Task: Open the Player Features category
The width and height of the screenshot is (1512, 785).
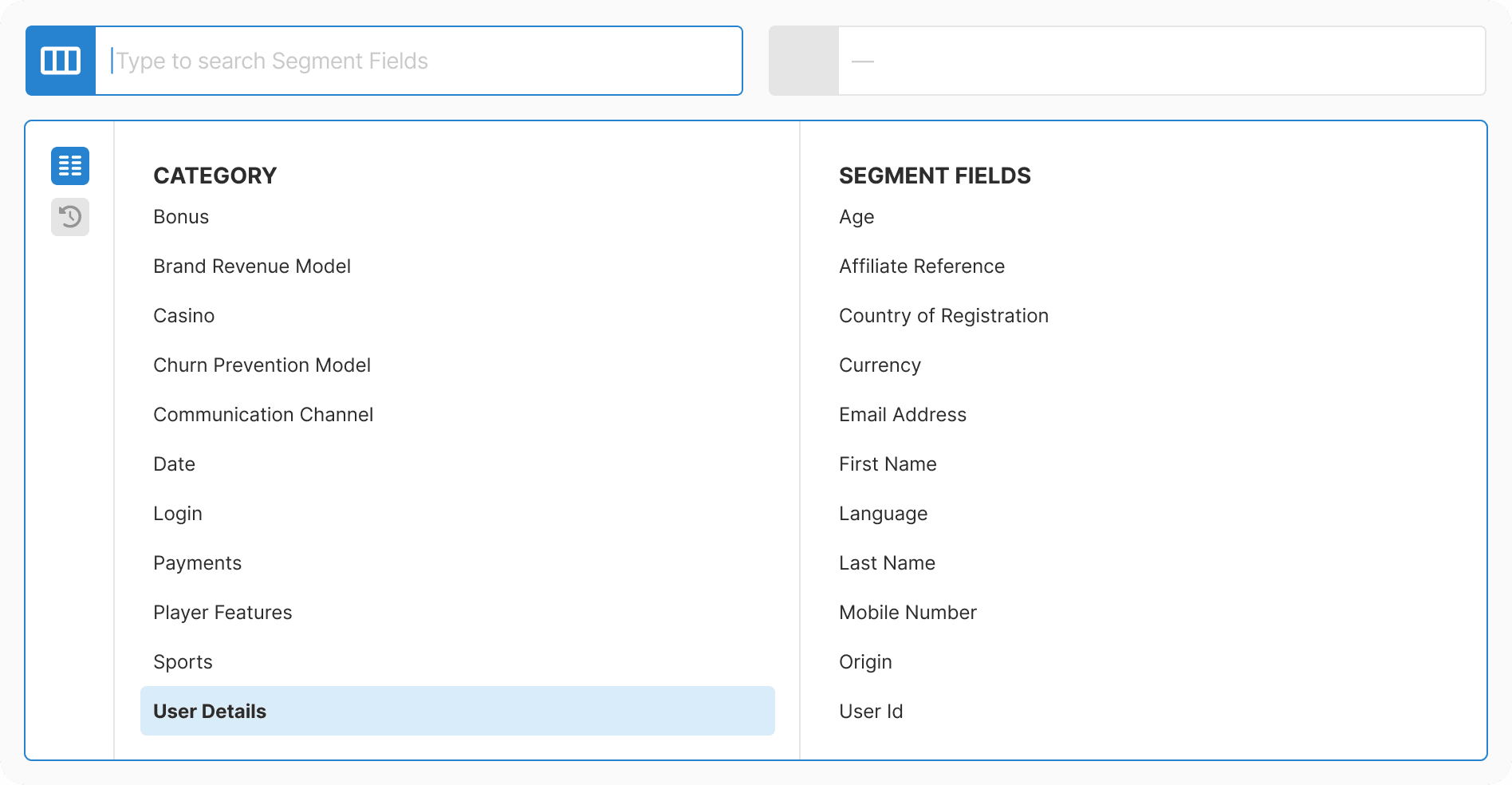Action: [x=222, y=612]
